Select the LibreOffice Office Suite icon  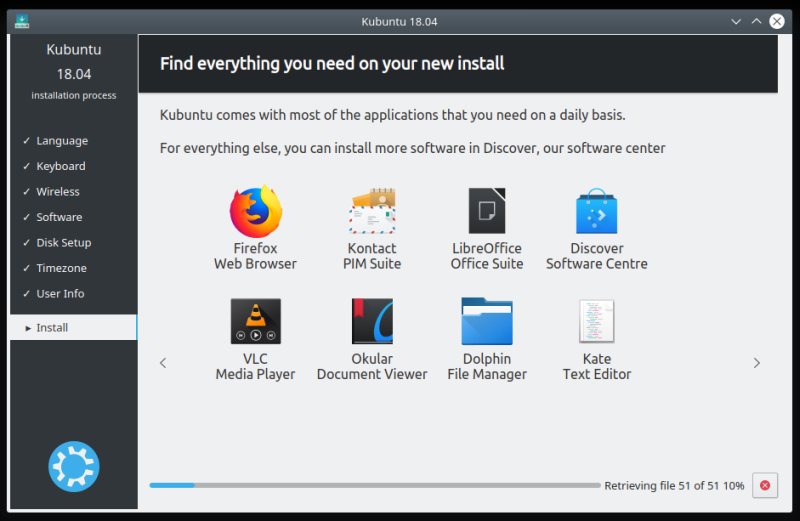click(x=487, y=211)
